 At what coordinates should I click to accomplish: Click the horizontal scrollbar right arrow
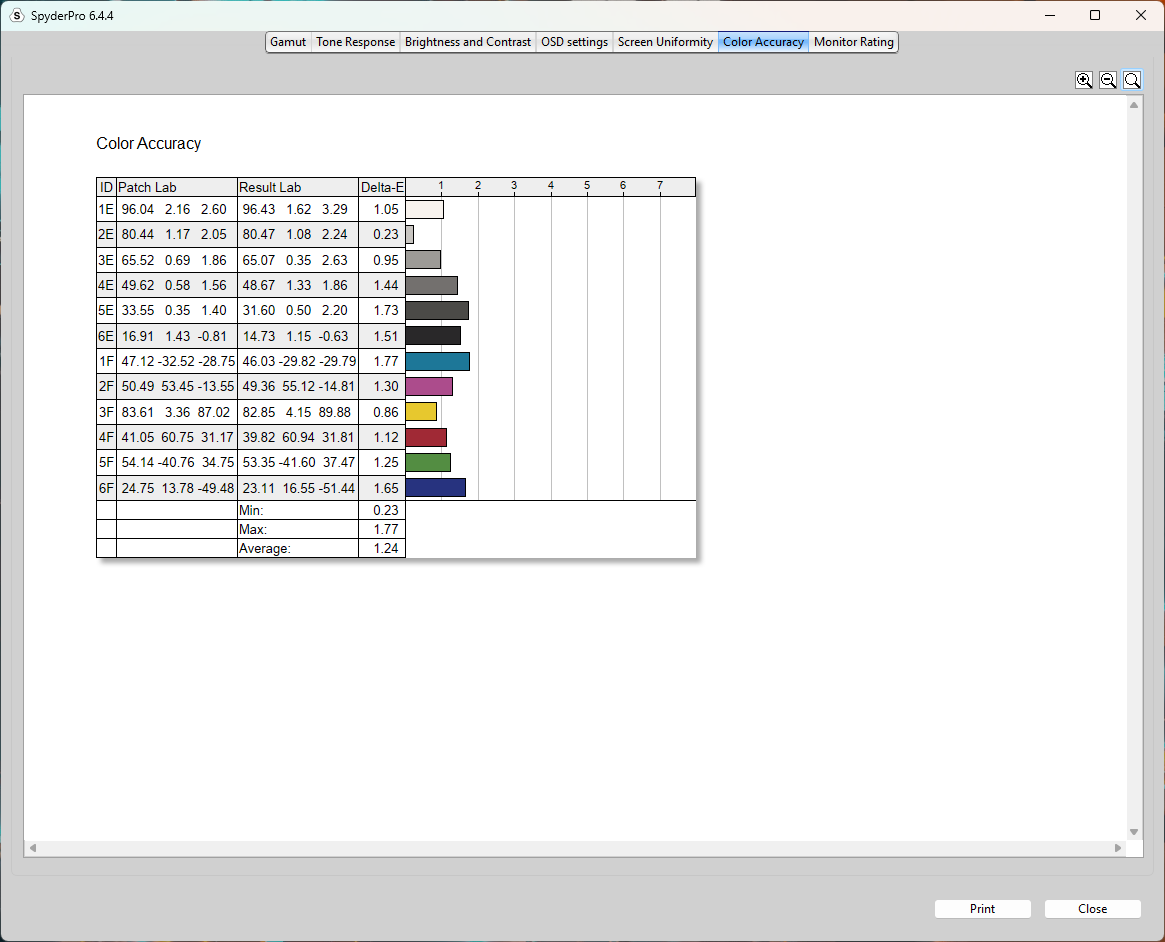[x=1117, y=848]
